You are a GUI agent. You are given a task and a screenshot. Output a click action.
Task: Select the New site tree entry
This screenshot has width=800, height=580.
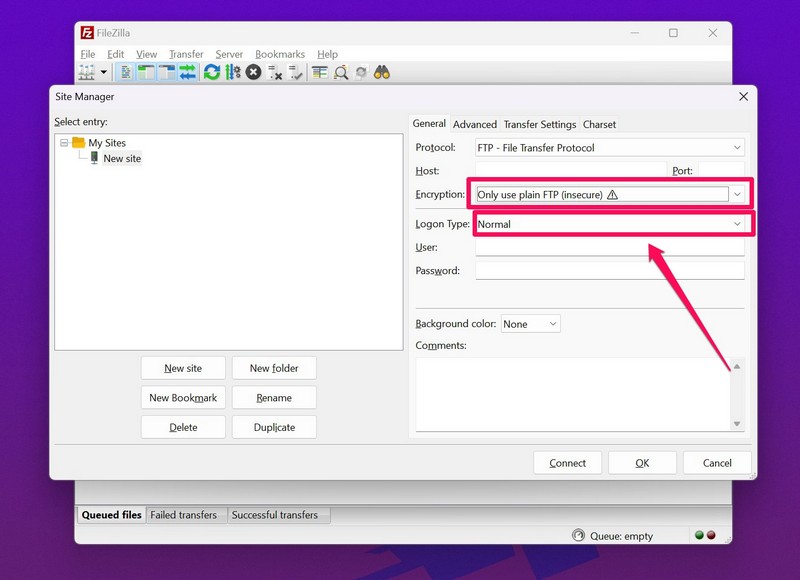(122, 158)
